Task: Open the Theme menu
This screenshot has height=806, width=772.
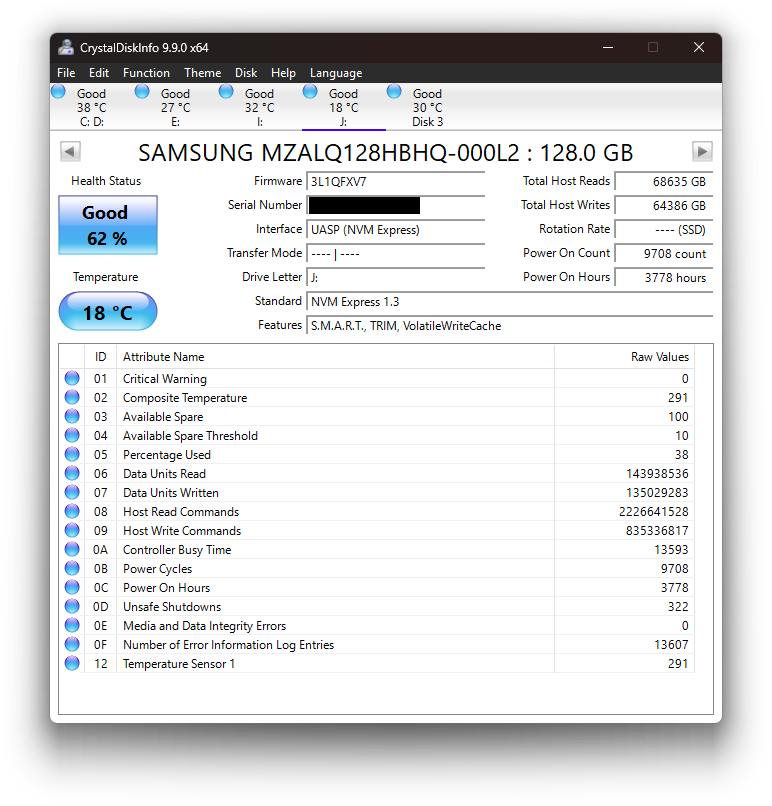Action: [x=203, y=73]
